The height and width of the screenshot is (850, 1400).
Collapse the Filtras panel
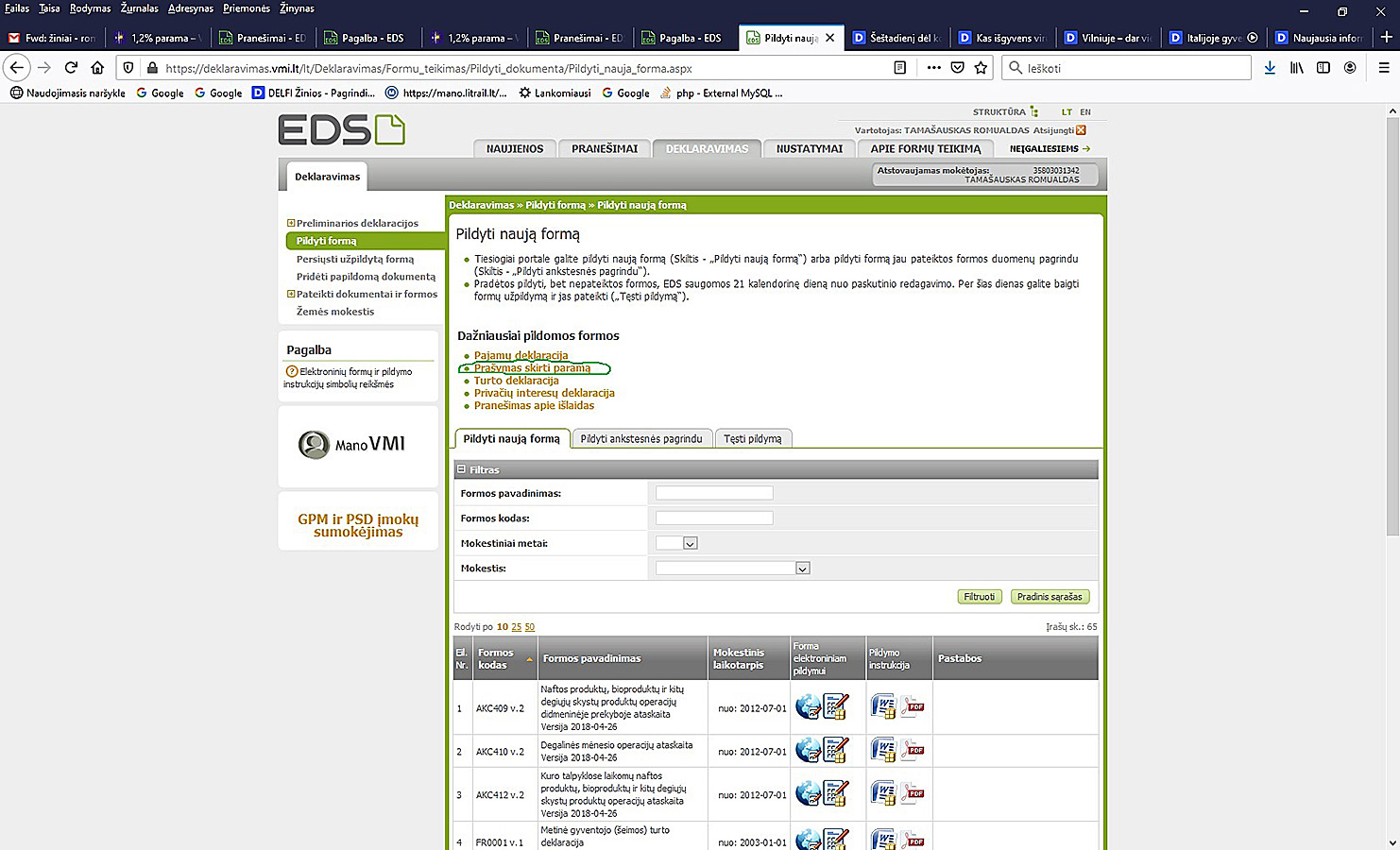(461, 469)
